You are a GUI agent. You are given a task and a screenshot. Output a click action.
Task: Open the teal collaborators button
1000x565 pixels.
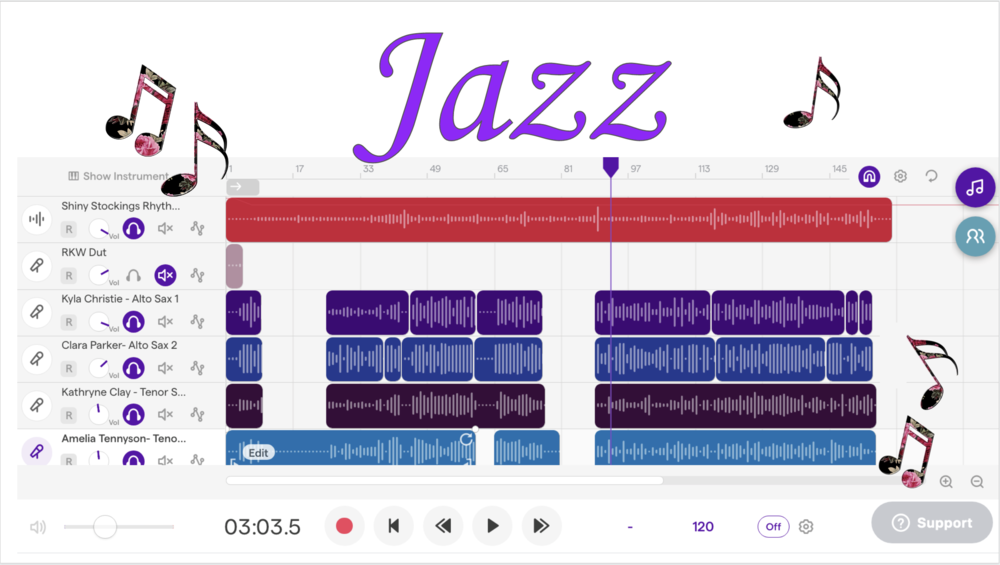(974, 237)
